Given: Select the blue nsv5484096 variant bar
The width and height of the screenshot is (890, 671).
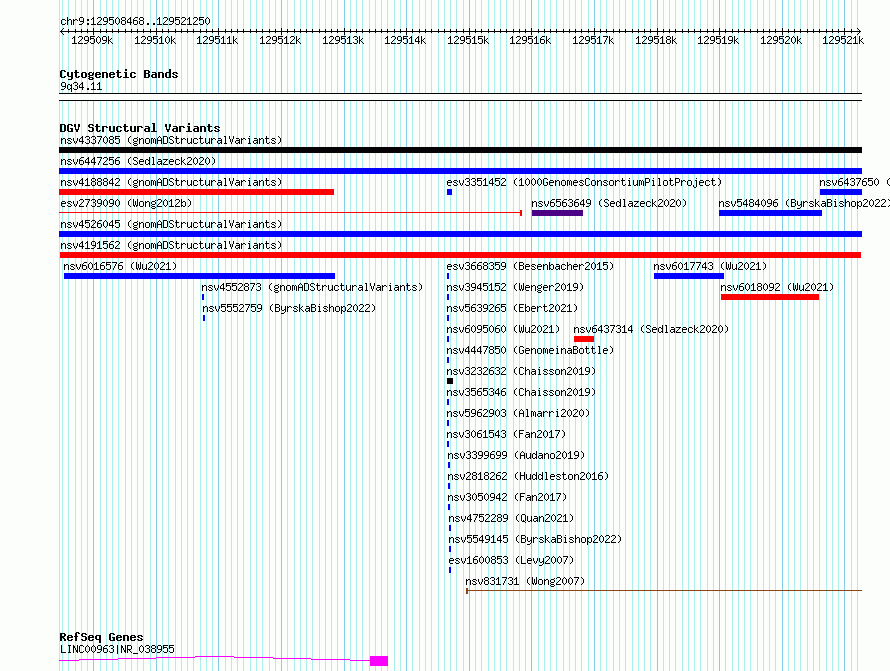Looking at the screenshot, I should [770, 213].
